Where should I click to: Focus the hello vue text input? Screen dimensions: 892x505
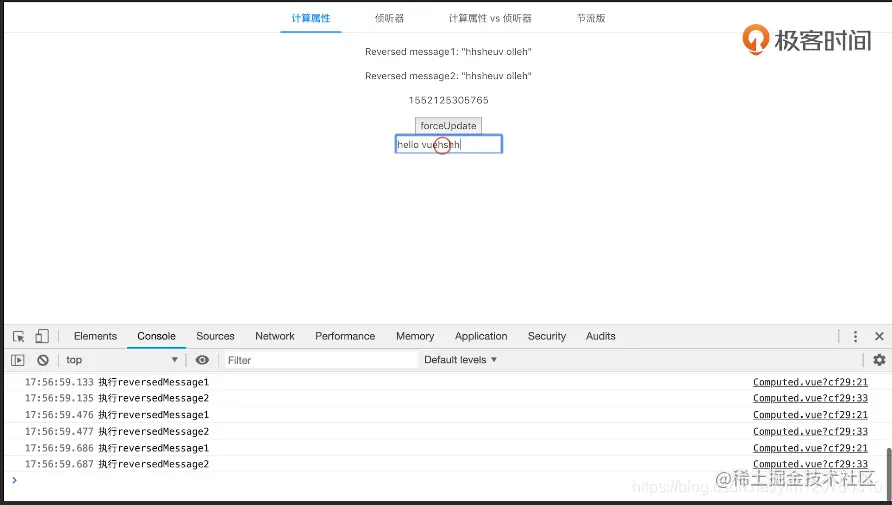449,144
